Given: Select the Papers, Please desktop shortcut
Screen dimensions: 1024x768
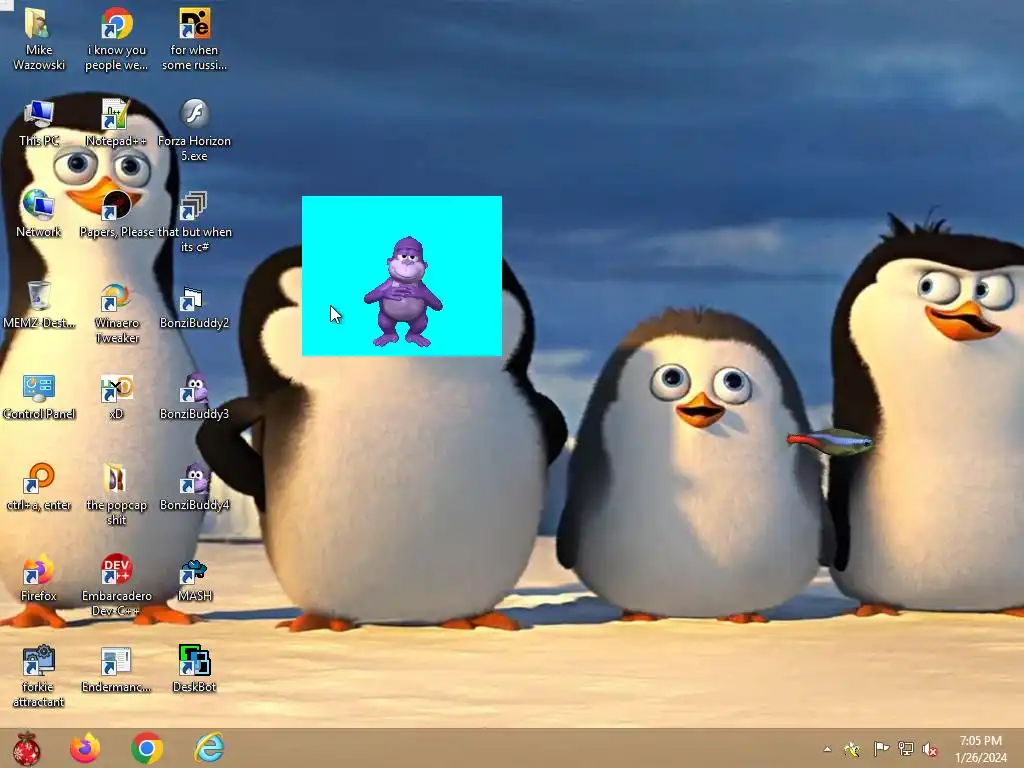Looking at the screenshot, I should (116, 214).
